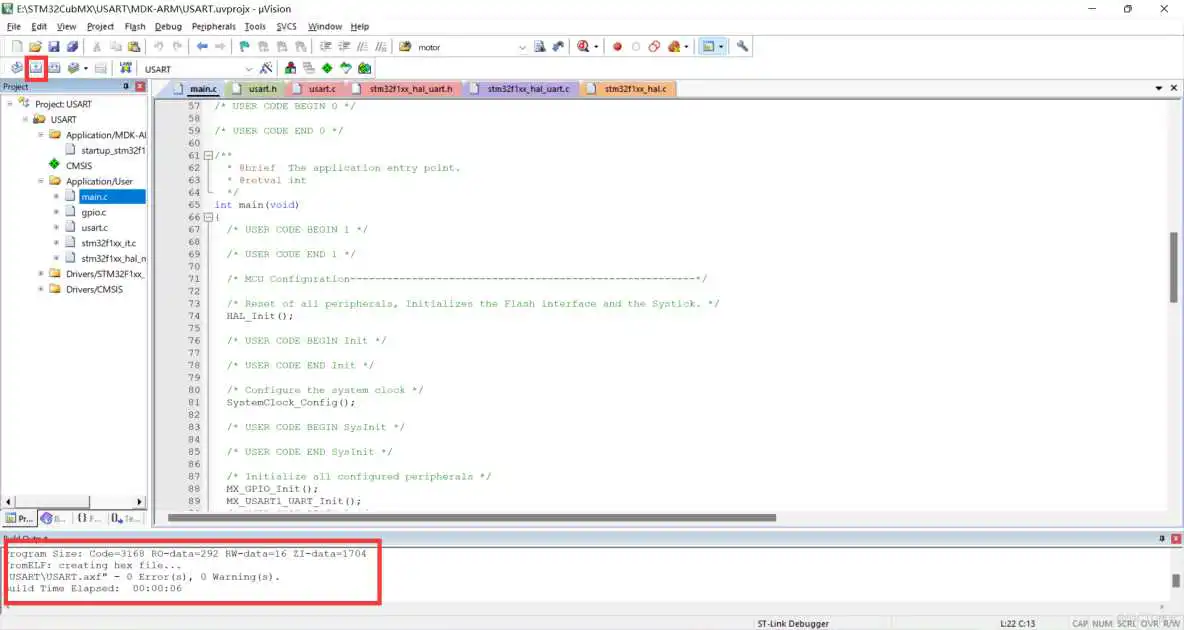Build the current target
The height and width of the screenshot is (630, 1184).
coord(36,68)
